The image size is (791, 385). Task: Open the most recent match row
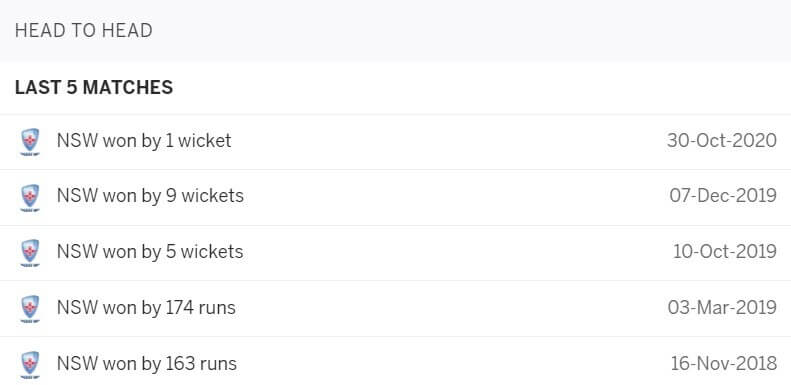(x=396, y=142)
